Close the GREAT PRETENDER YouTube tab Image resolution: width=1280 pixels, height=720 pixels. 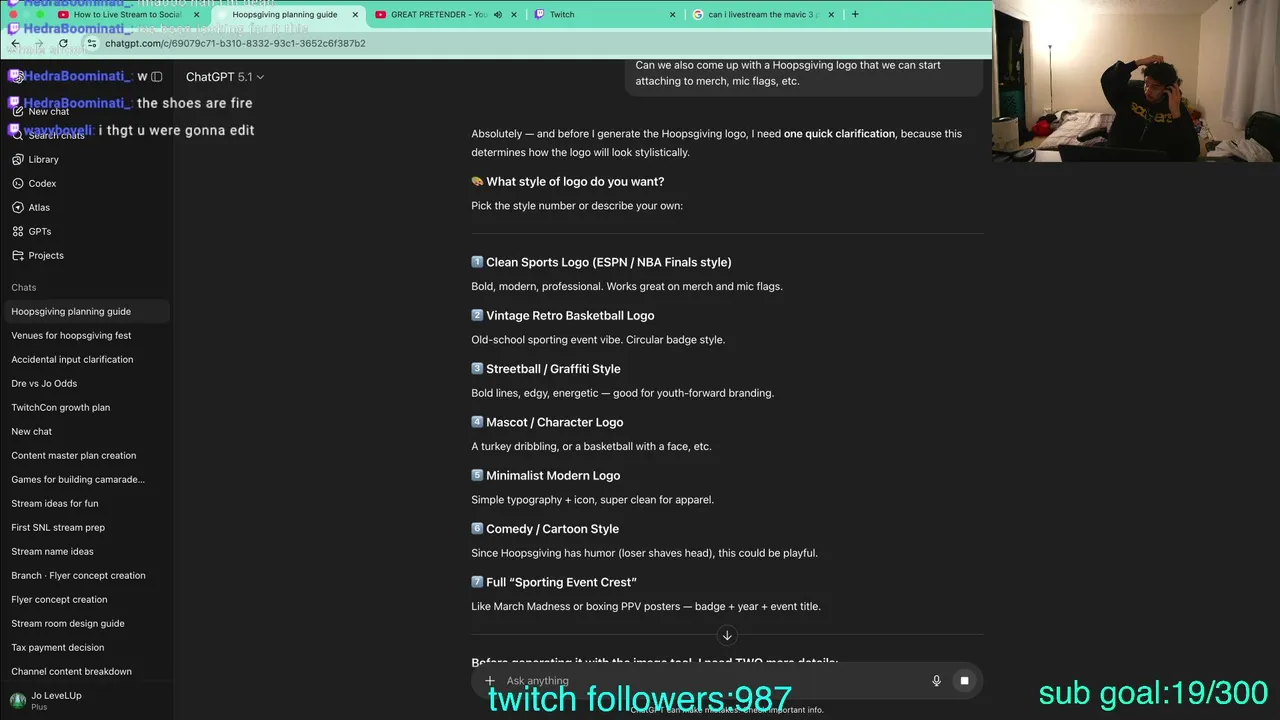pyautogui.click(x=514, y=15)
